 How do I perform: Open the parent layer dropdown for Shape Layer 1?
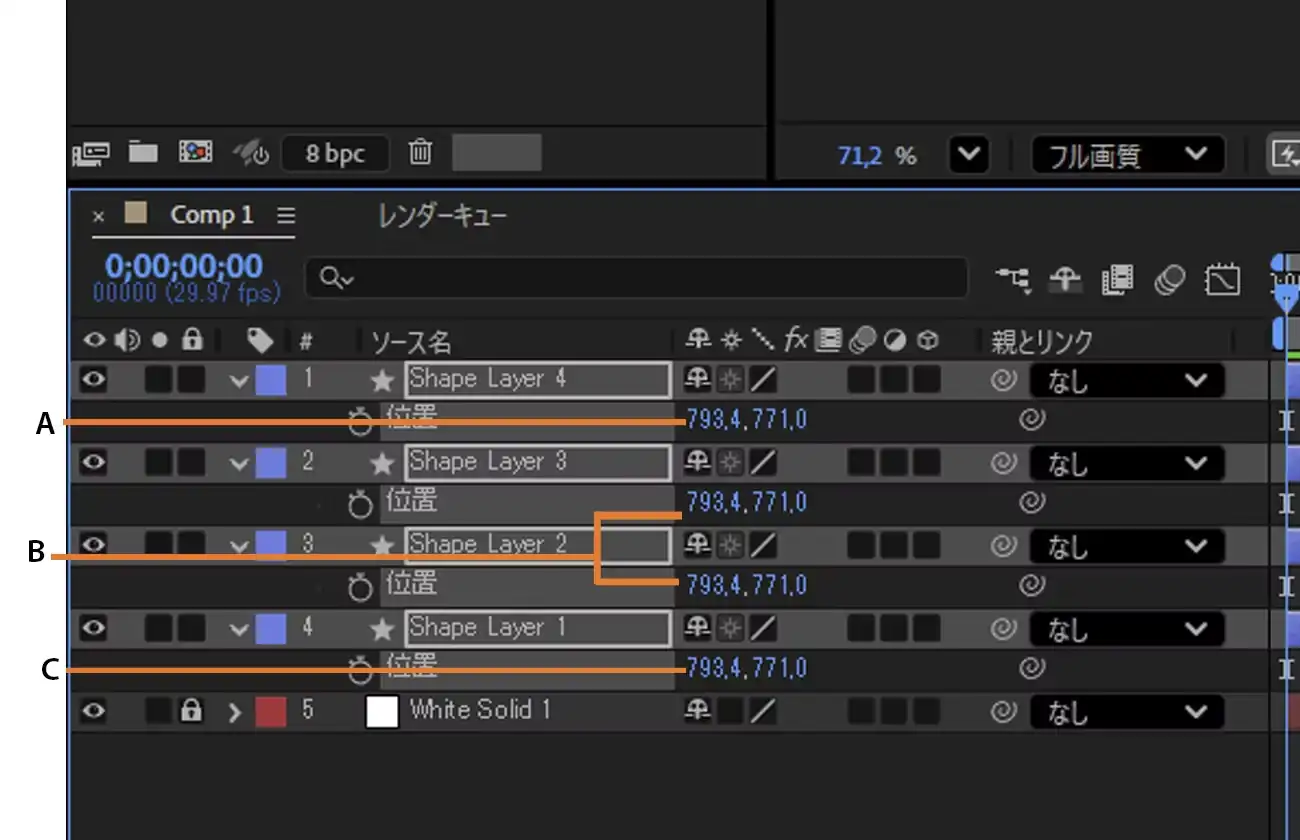point(1126,629)
